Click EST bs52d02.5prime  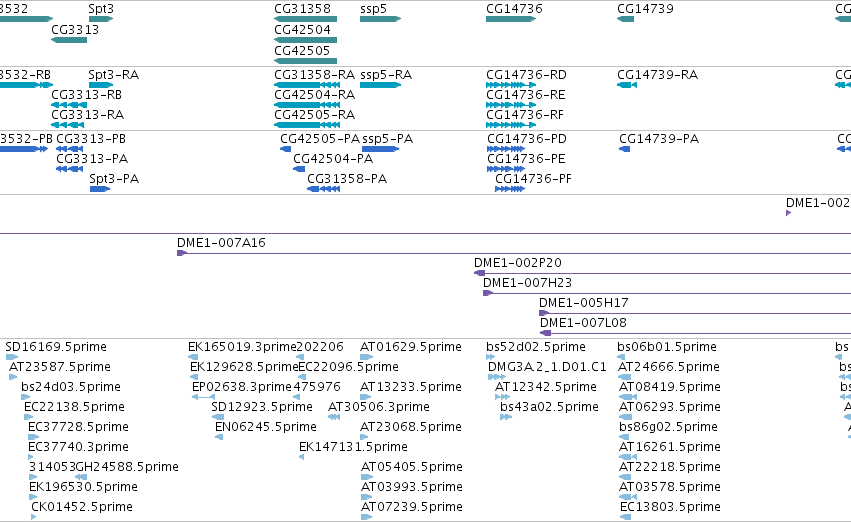[491, 357]
